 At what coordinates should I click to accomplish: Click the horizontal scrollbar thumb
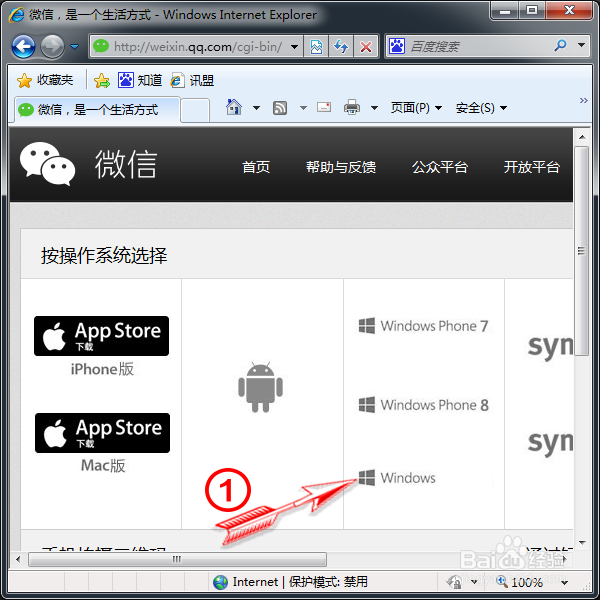[x=178, y=559]
